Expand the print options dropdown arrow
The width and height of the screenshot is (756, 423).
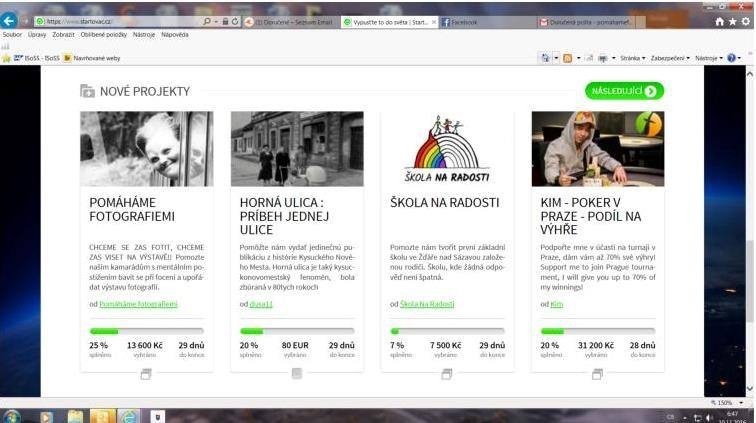coord(613,58)
